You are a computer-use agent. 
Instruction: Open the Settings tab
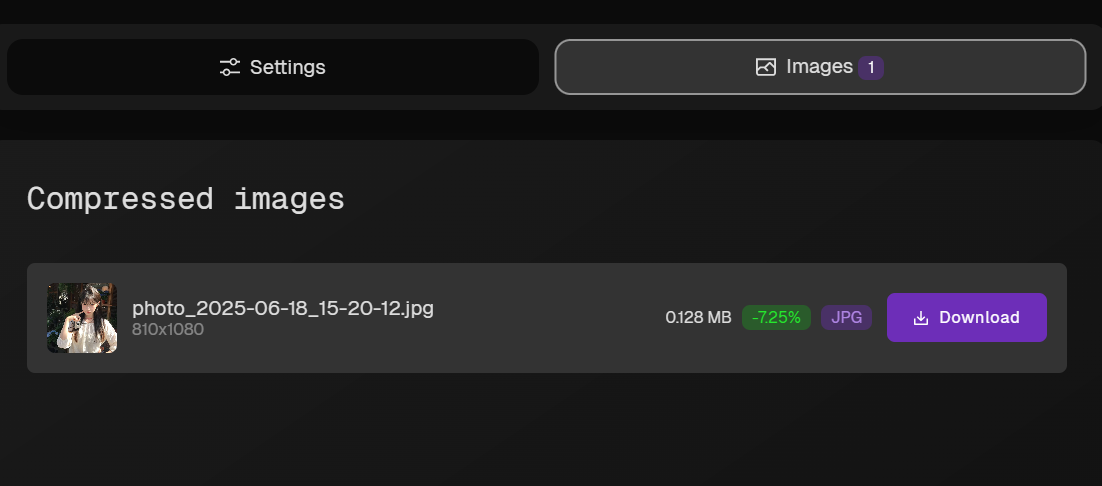tap(273, 67)
